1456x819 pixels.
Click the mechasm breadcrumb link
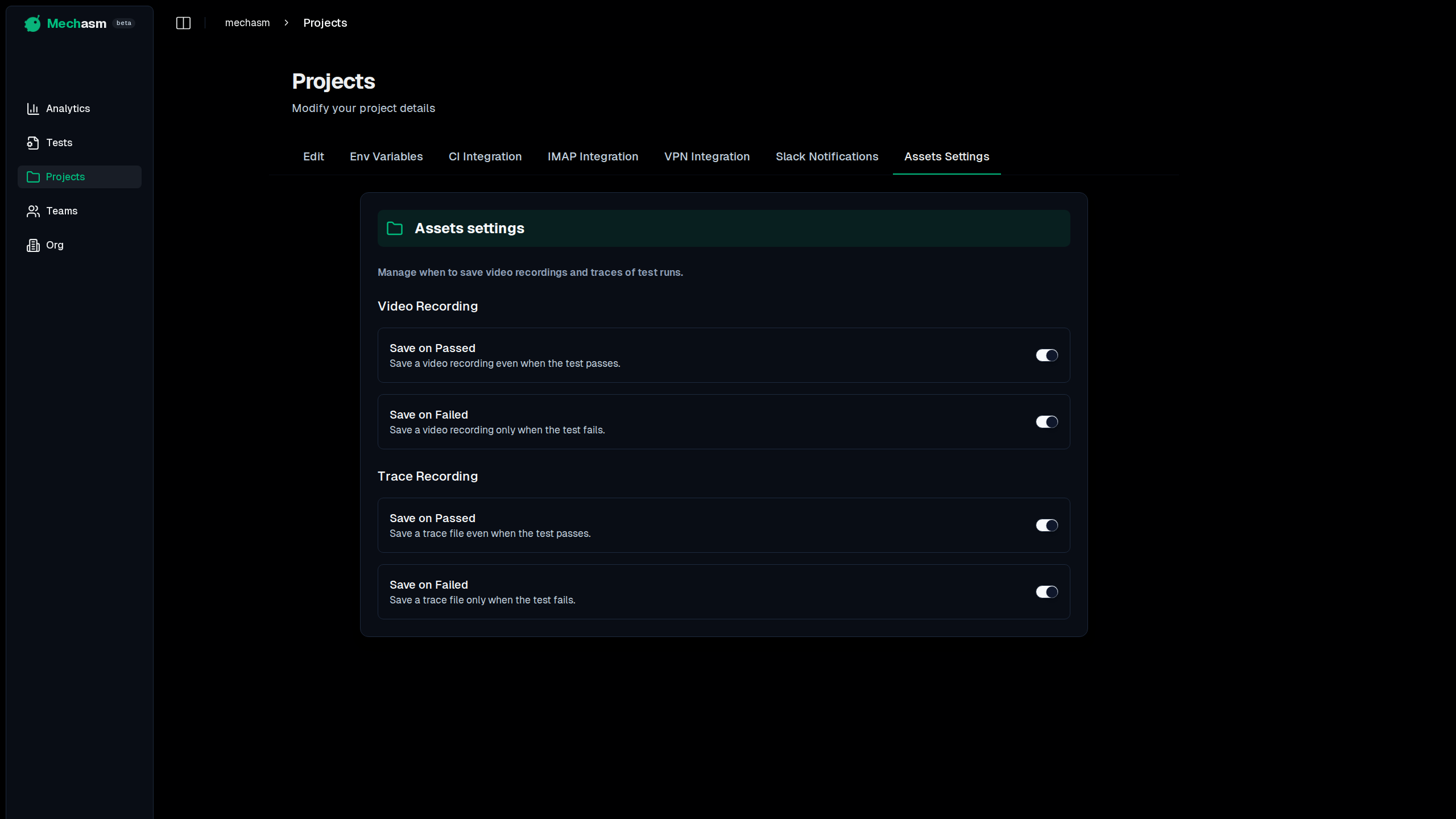[x=247, y=23]
